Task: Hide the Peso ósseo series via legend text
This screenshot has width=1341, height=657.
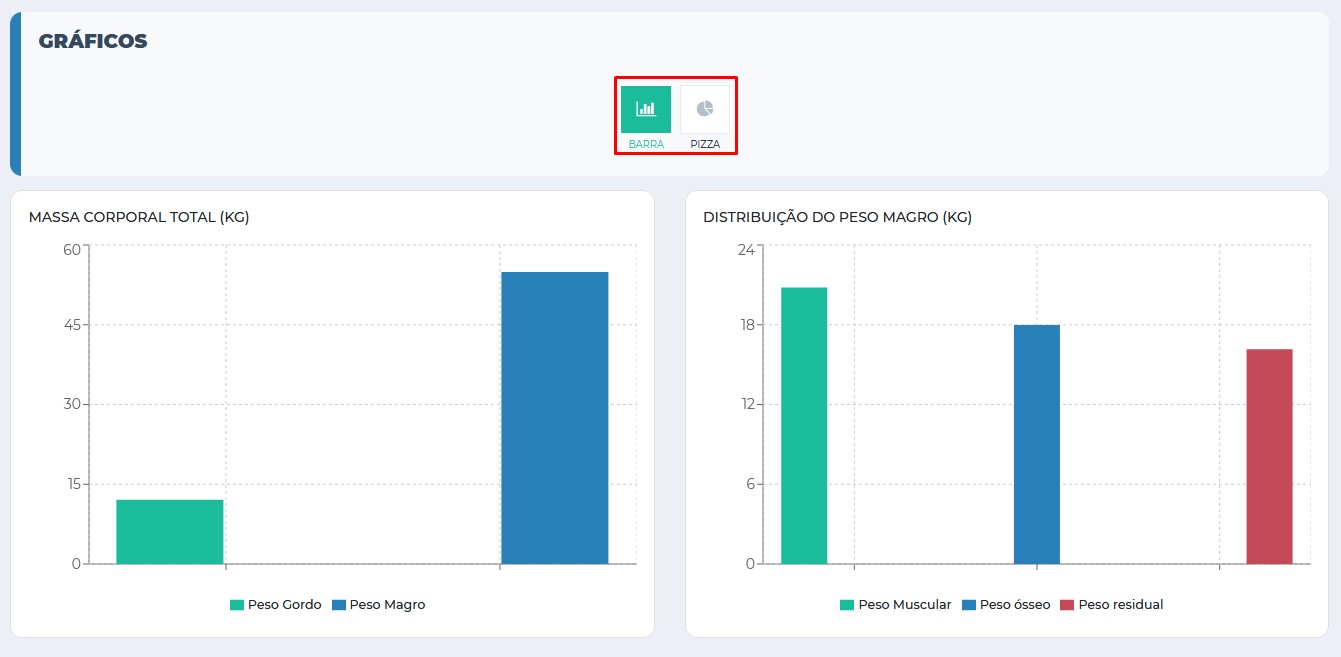Action: click(x=1014, y=605)
